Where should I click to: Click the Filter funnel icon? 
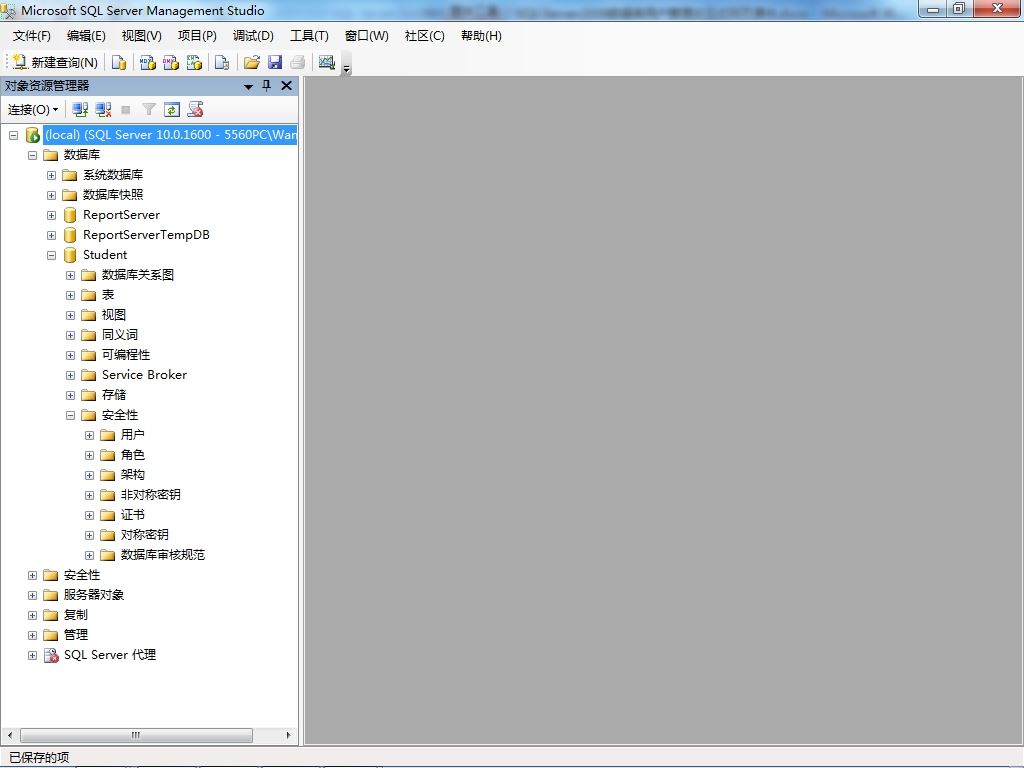coord(149,110)
